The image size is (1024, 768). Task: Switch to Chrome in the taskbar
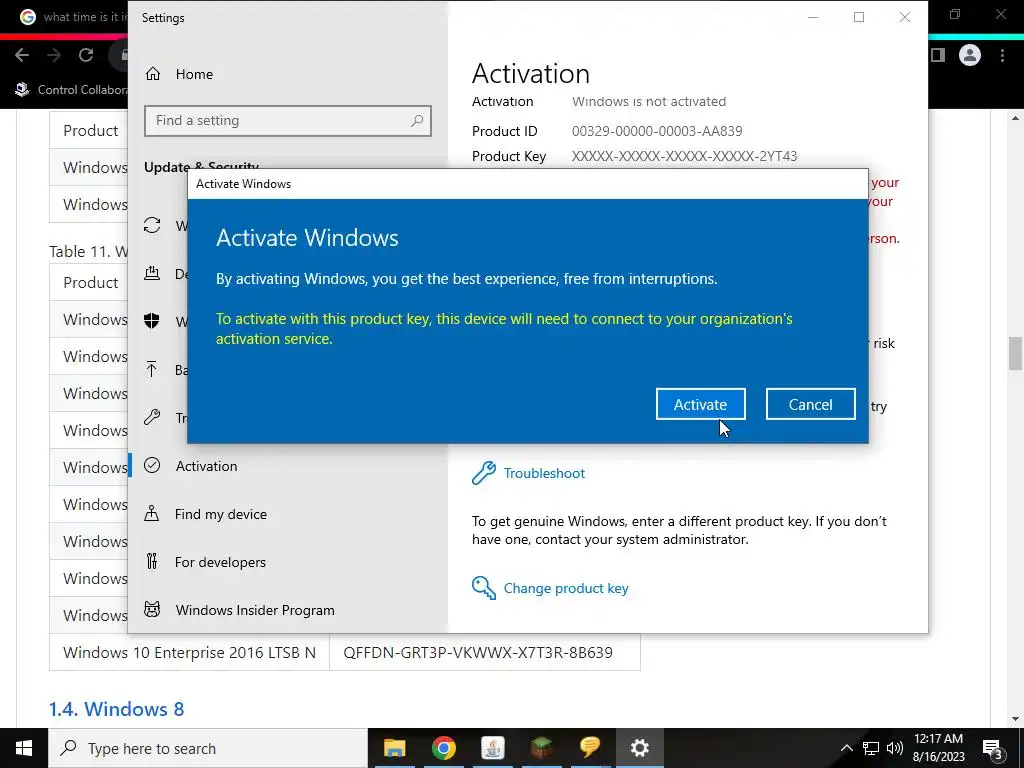[x=443, y=748]
